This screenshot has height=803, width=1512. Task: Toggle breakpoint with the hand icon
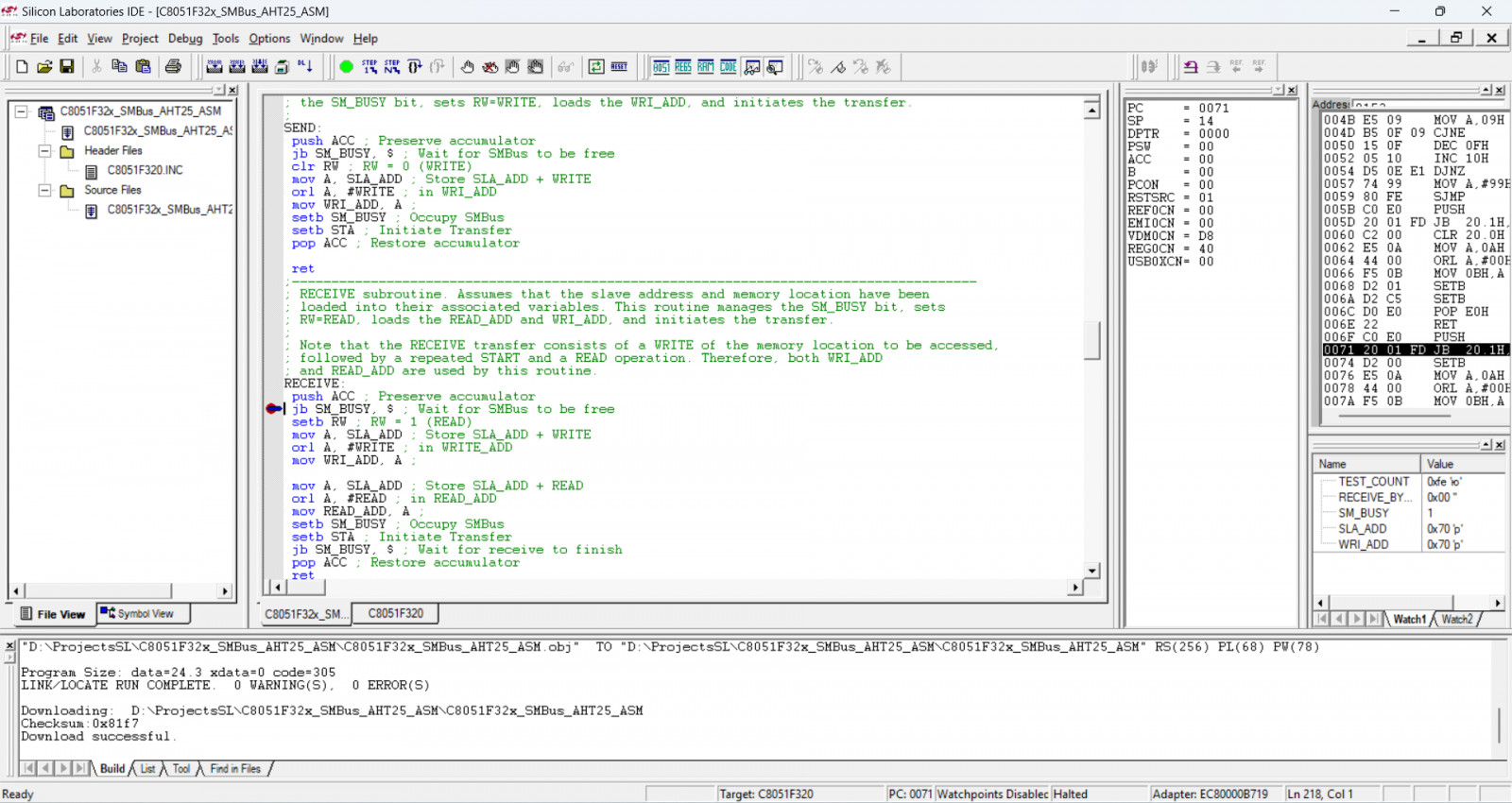pyautogui.click(x=468, y=67)
